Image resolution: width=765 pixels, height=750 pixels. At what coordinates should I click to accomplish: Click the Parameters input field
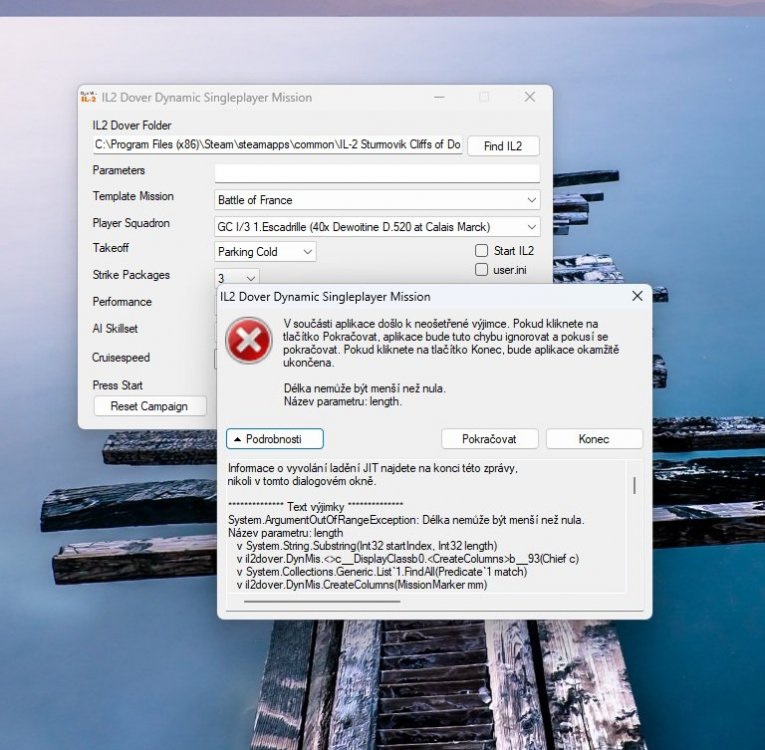point(377,173)
